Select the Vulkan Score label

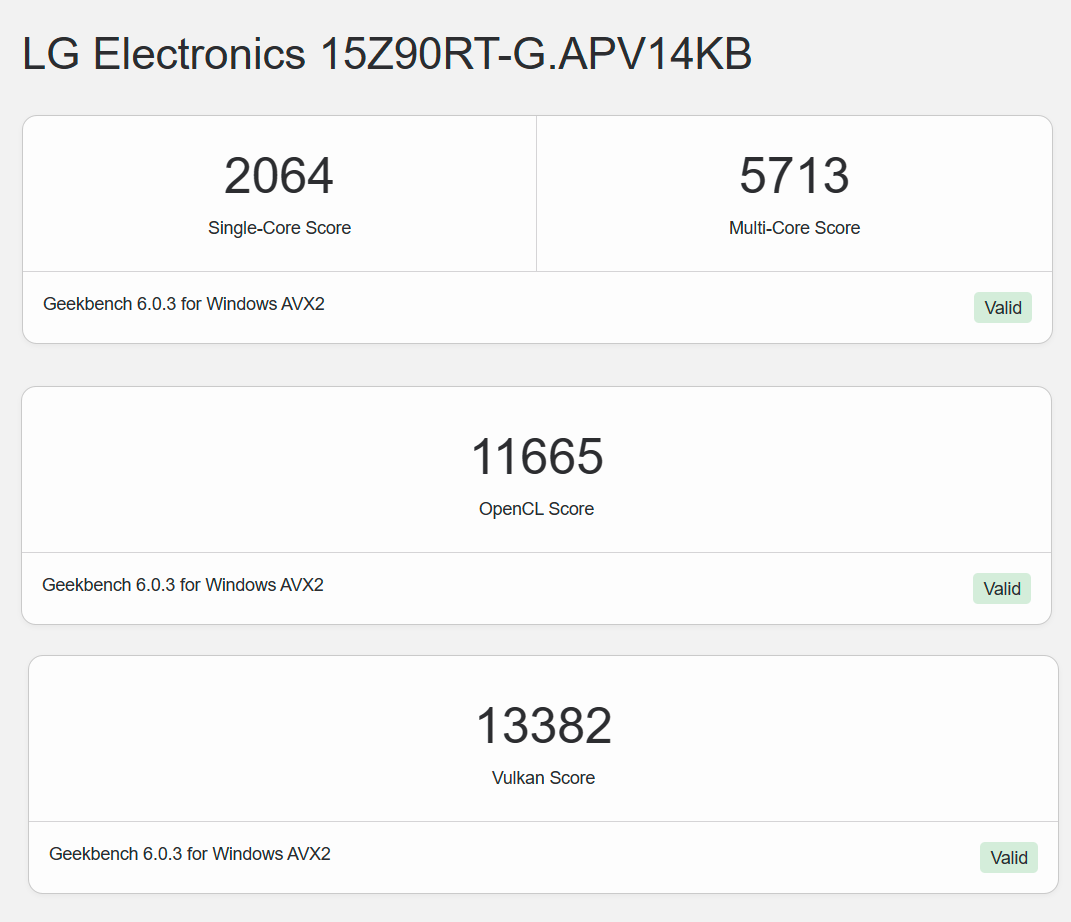click(x=543, y=778)
